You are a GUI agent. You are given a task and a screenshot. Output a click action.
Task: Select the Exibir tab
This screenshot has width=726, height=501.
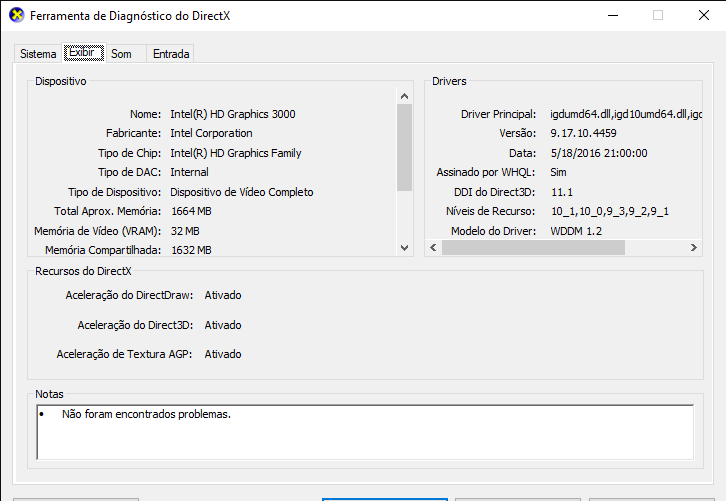click(x=83, y=52)
